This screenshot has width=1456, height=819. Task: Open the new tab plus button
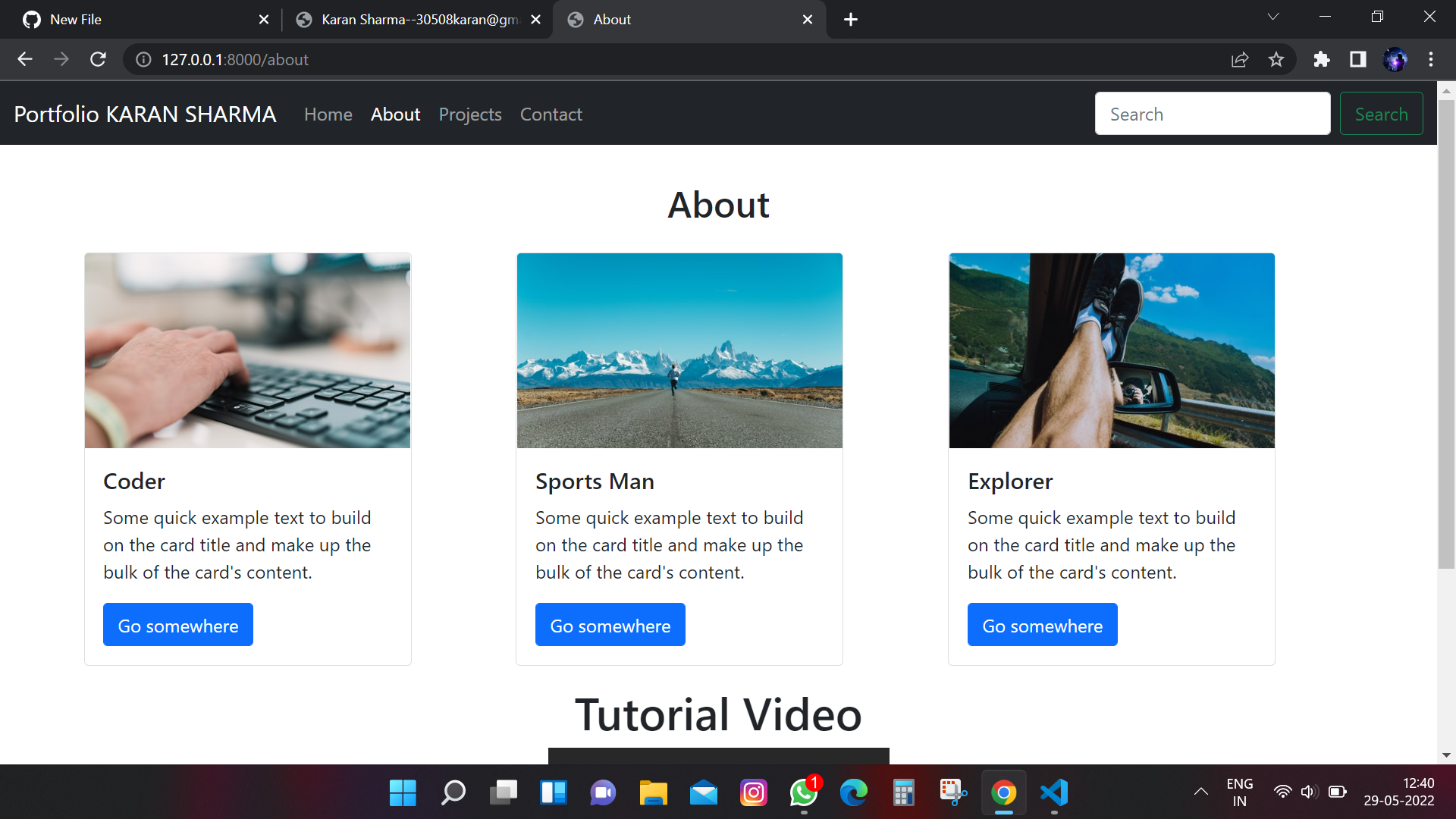[851, 20]
